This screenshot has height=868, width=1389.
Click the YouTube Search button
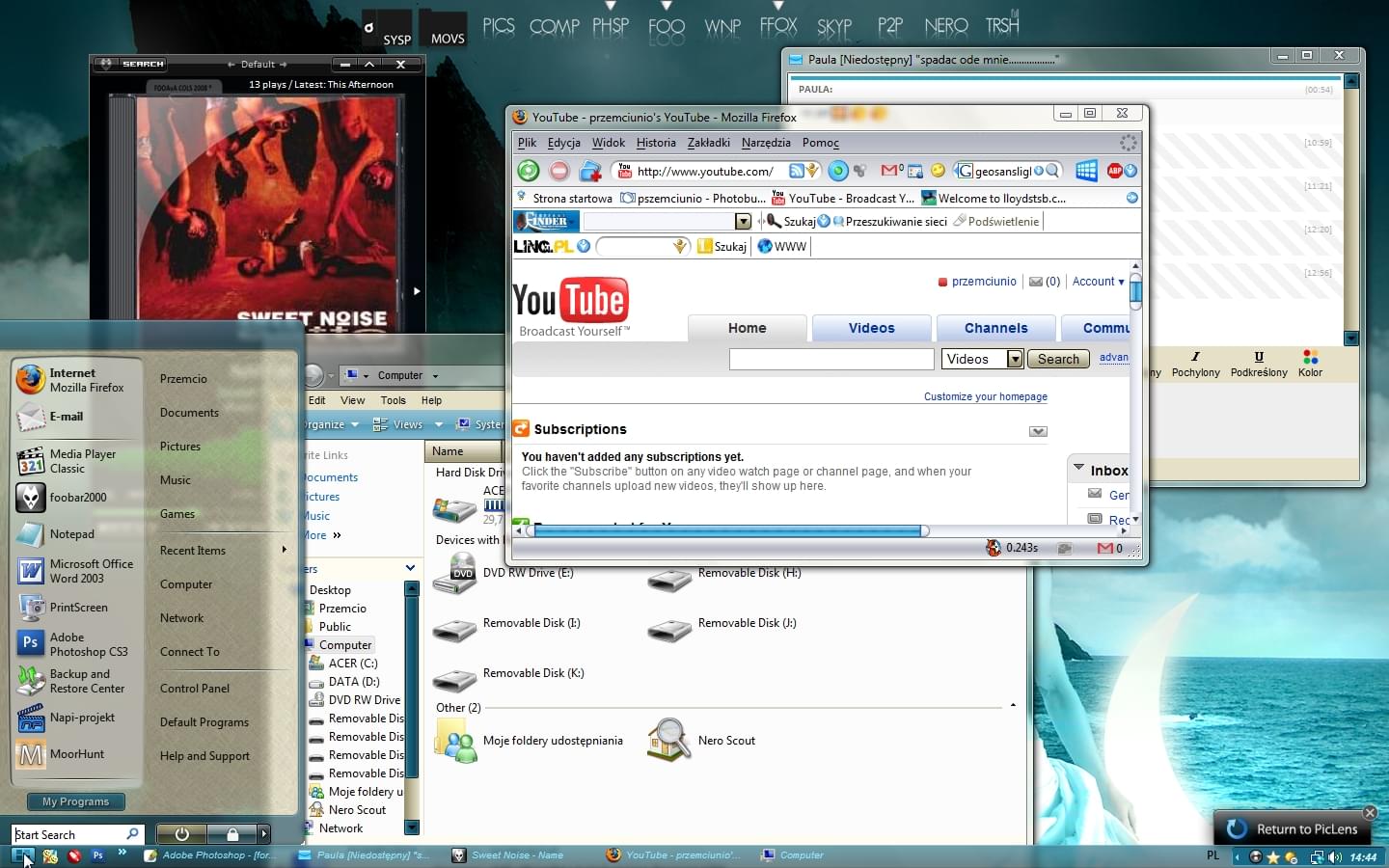click(x=1058, y=359)
